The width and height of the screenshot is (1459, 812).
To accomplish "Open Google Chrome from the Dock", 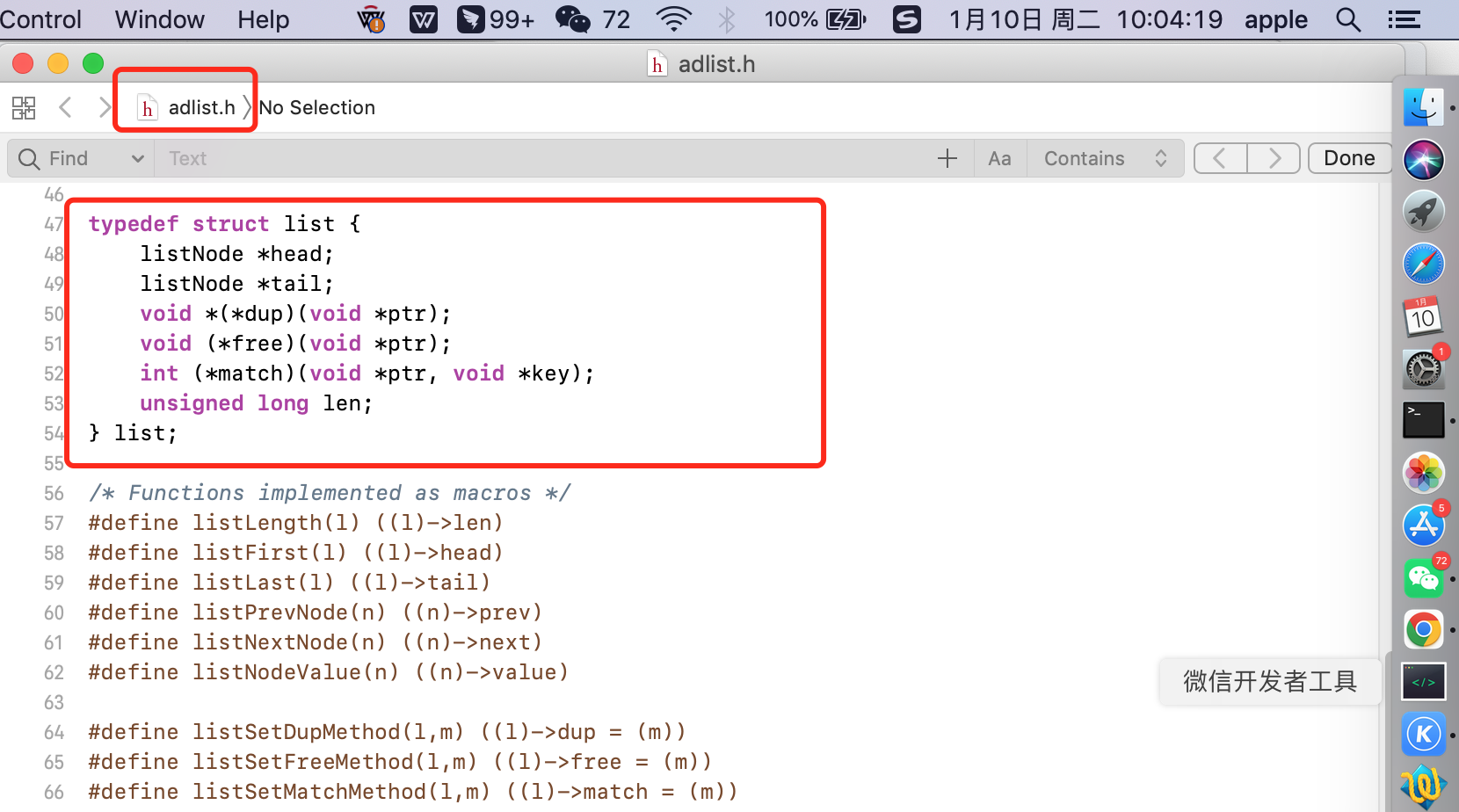I will [x=1423, y=630].
